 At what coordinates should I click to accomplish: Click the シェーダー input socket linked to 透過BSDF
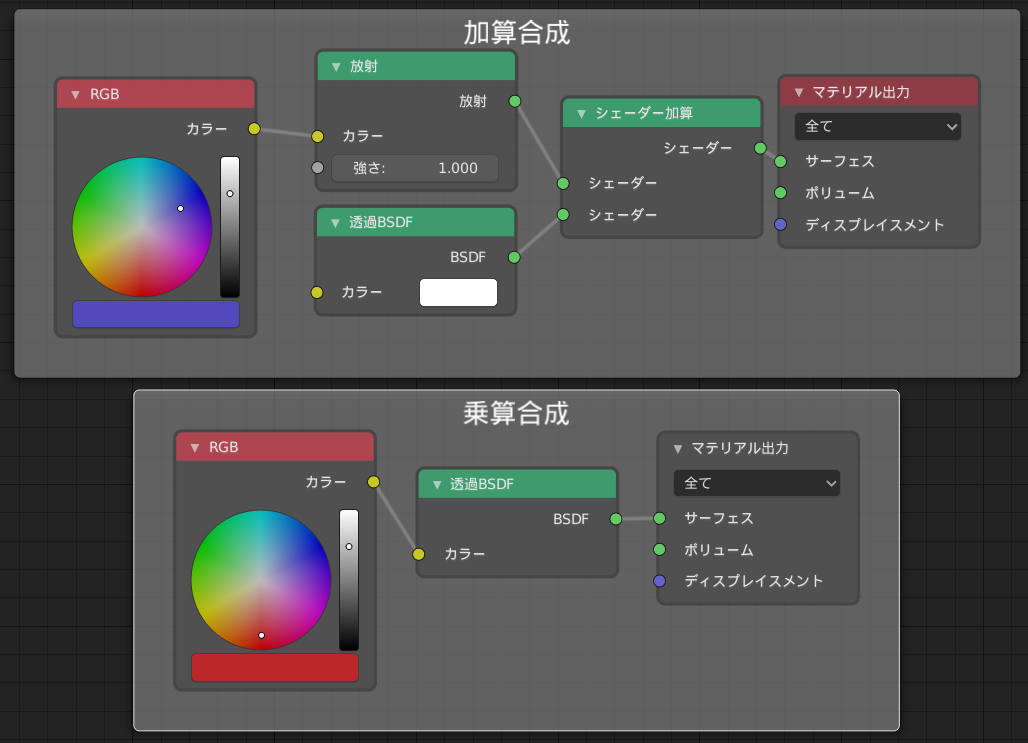[x=563, y=214]
